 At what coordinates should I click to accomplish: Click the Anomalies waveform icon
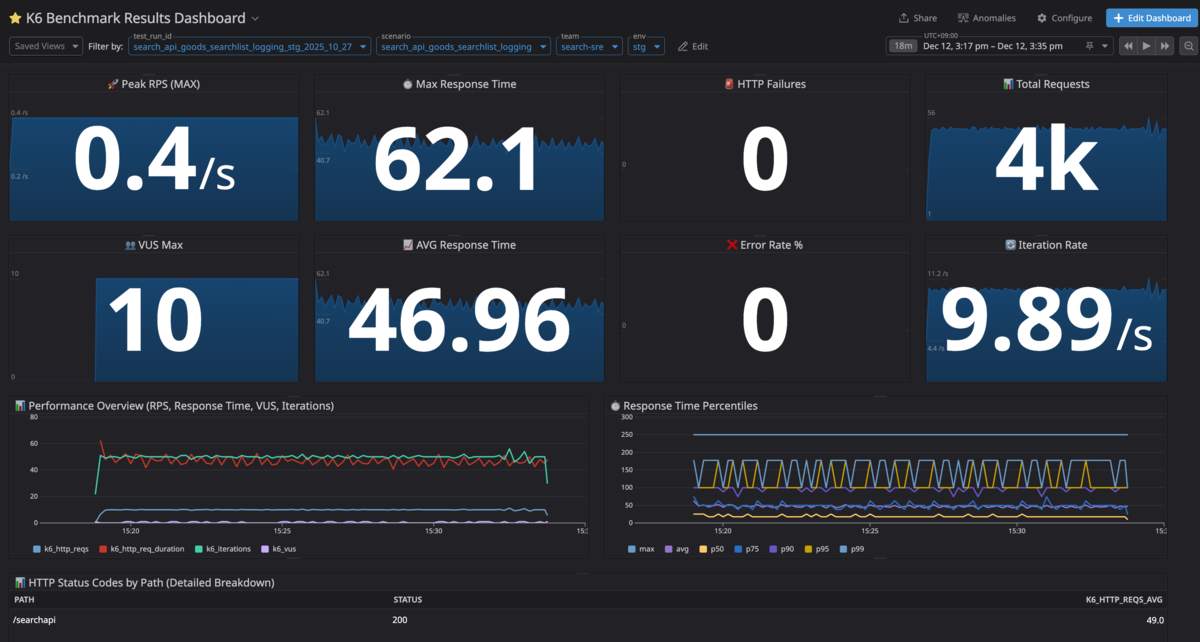click(x=963, y=17)
